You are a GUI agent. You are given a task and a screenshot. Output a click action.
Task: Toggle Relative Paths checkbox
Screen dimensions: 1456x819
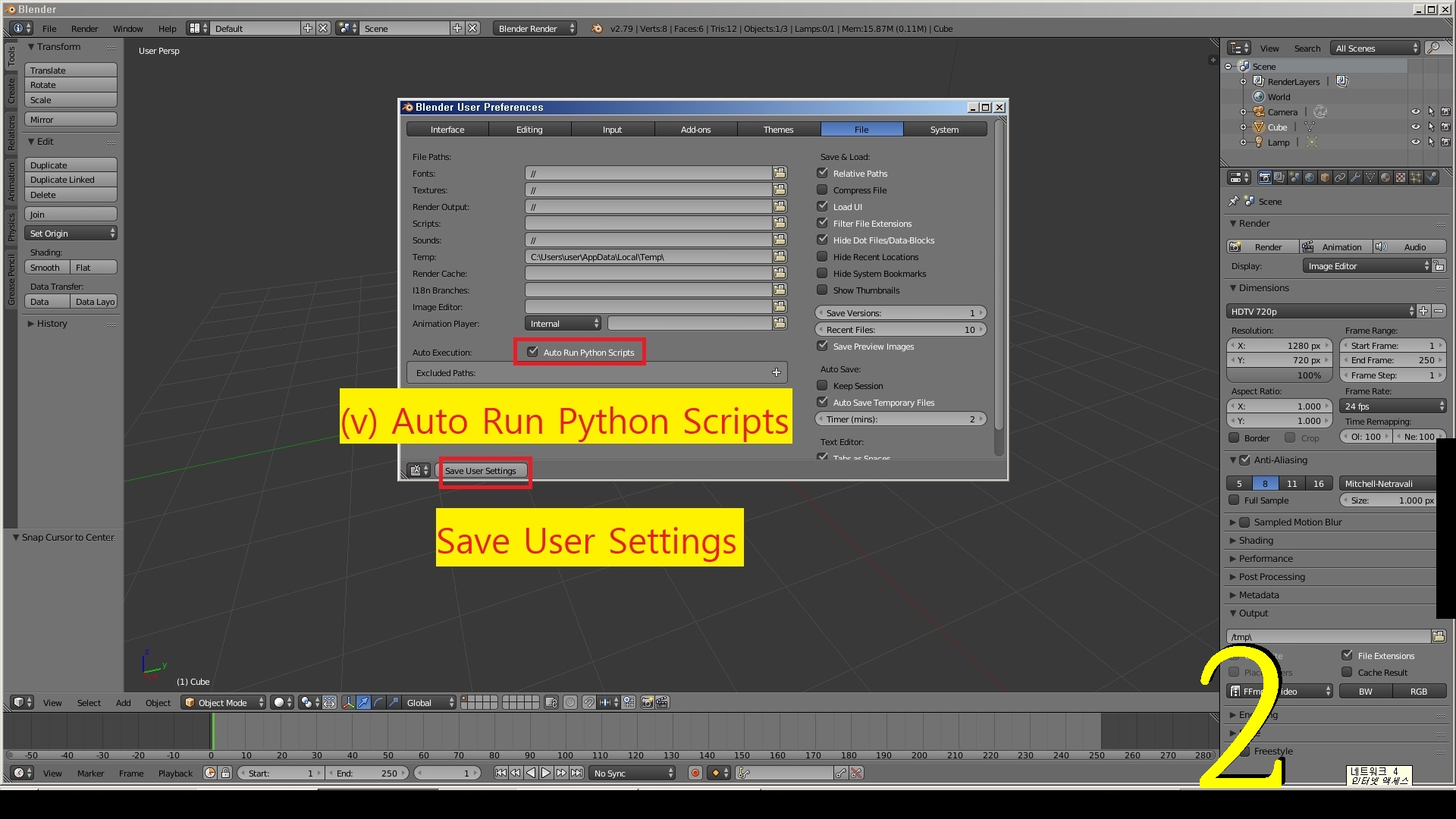822,173
